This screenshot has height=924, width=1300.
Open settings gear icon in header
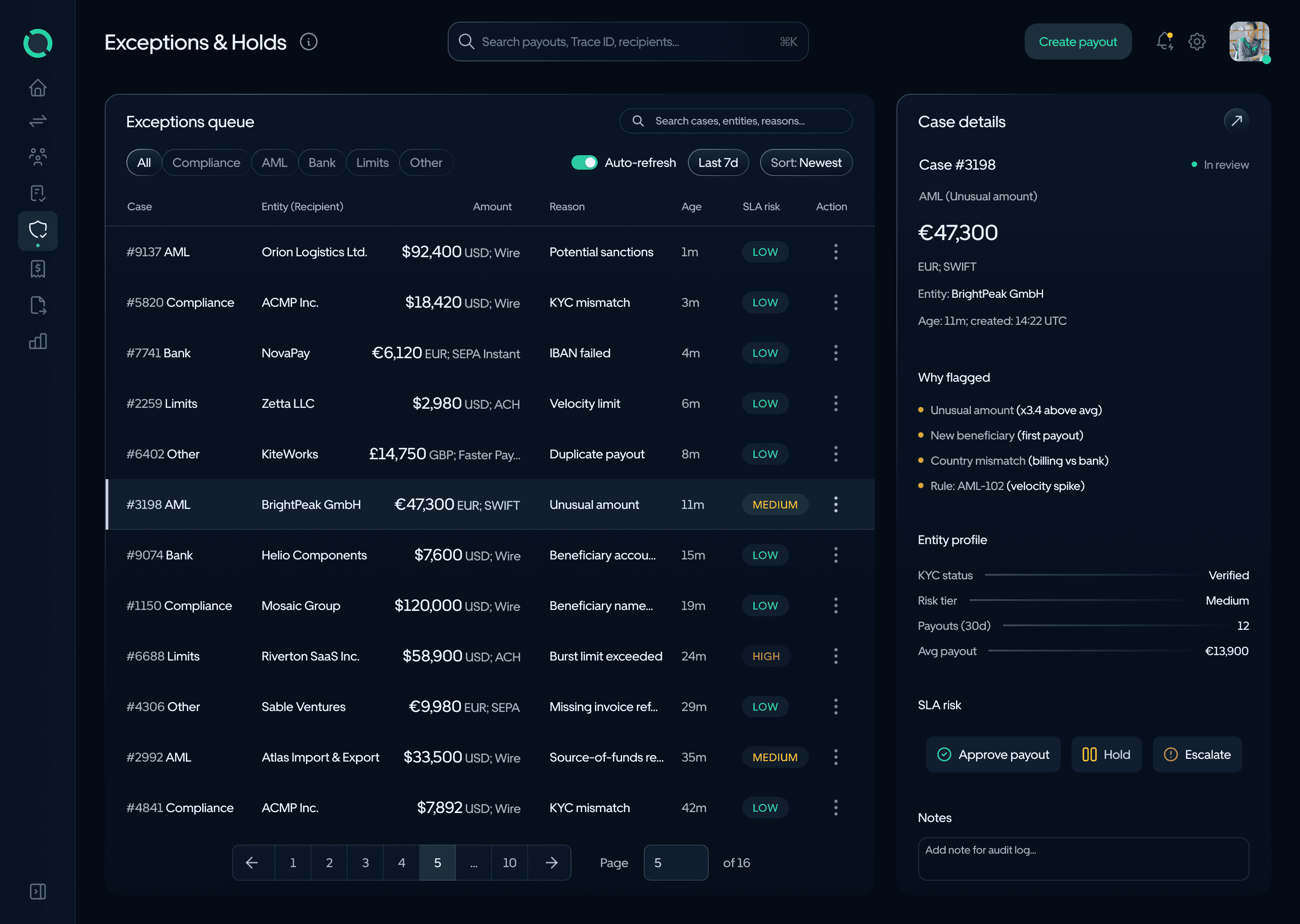1197,42
